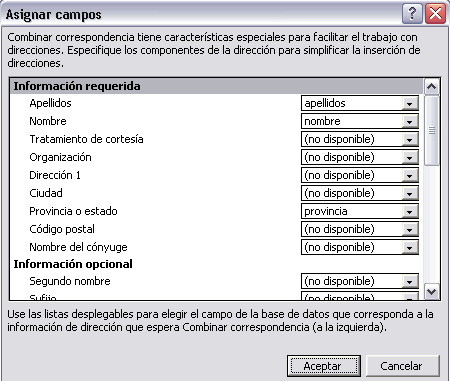Select the Información opcional section header
Viewport: 450px width, 381px height.
point(73,264)
